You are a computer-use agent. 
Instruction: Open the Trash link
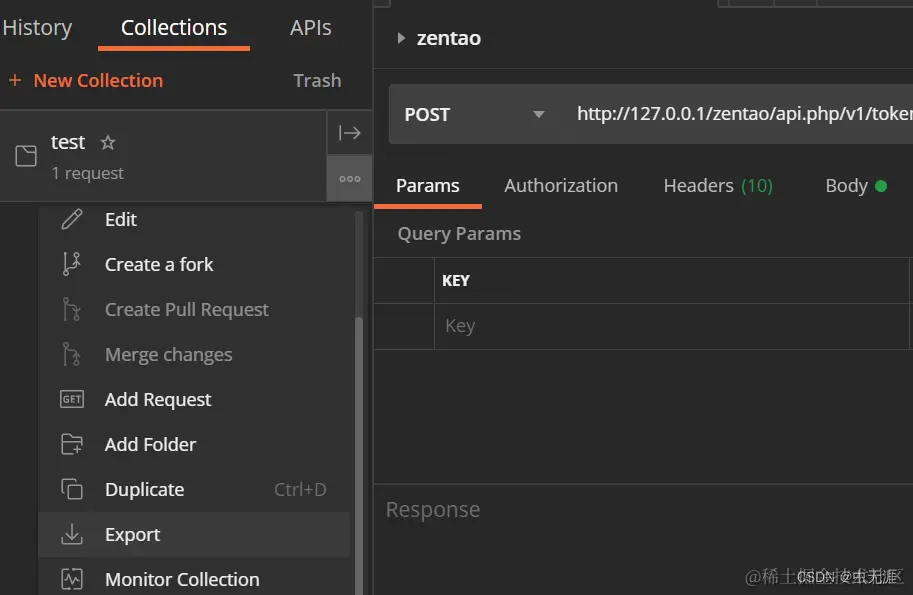click(317, 80)
